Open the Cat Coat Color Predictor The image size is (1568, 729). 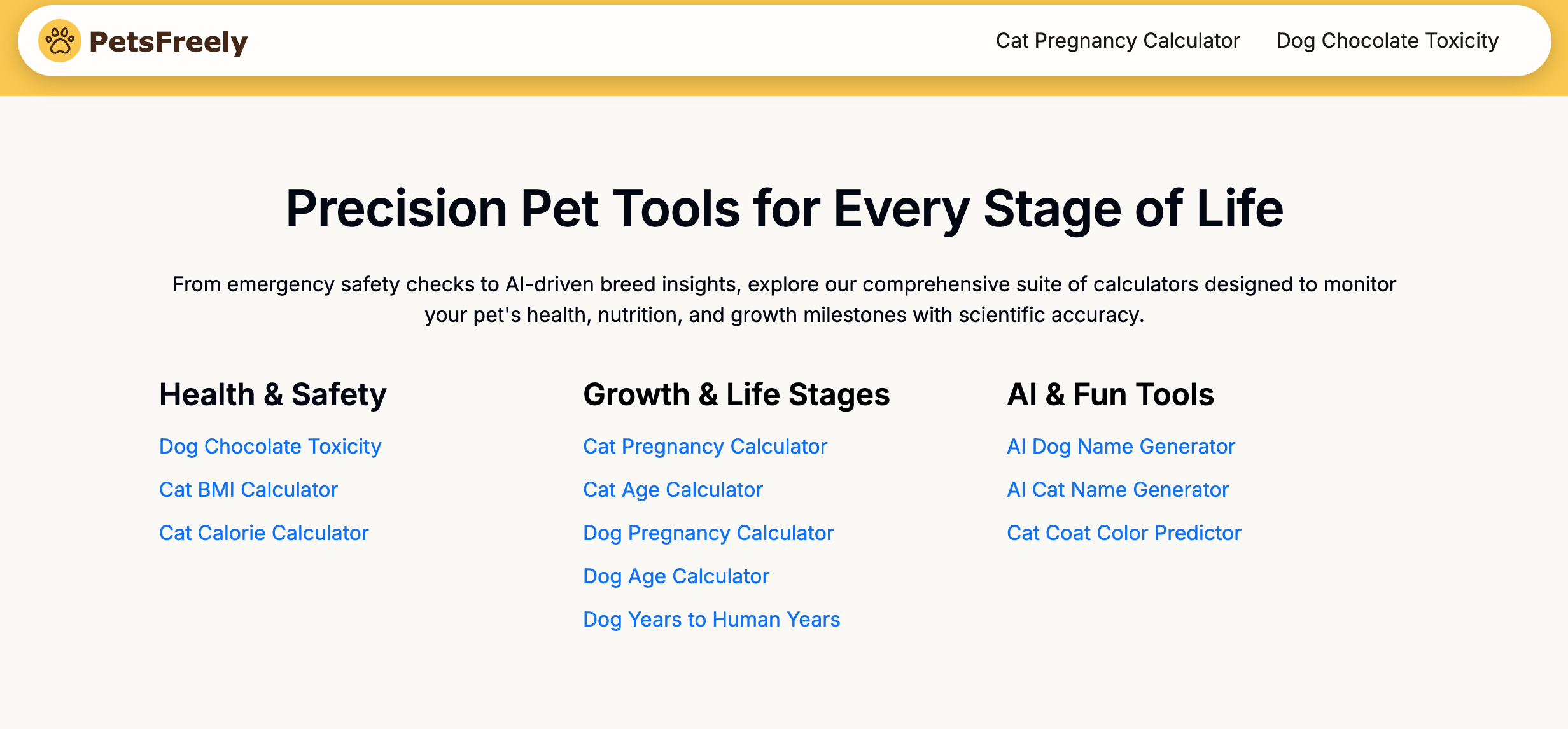click(x=1123, y=532)
